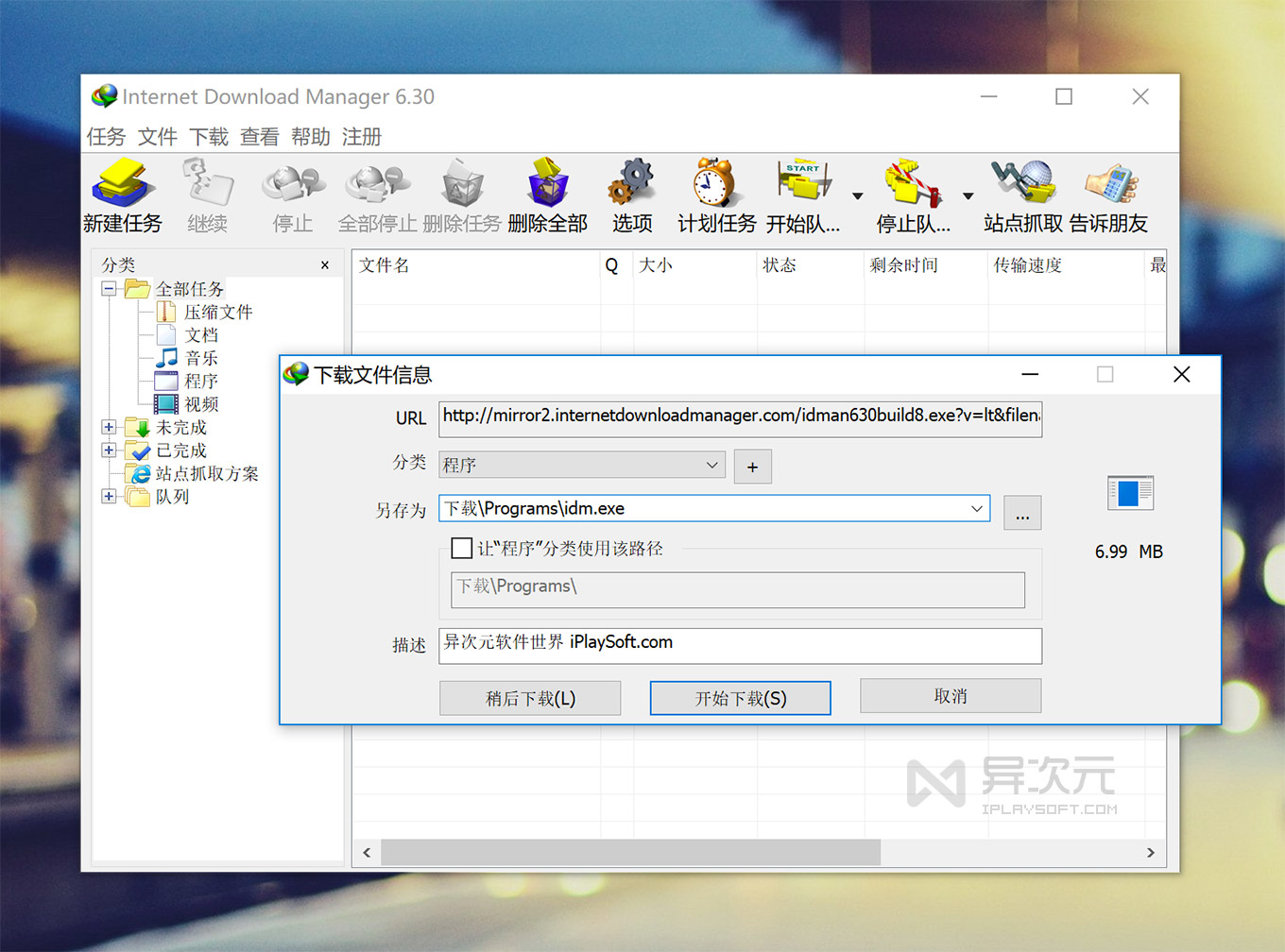Click inside the URL input field
Viewport: 1285px width, 952px height.
point(740,418)
